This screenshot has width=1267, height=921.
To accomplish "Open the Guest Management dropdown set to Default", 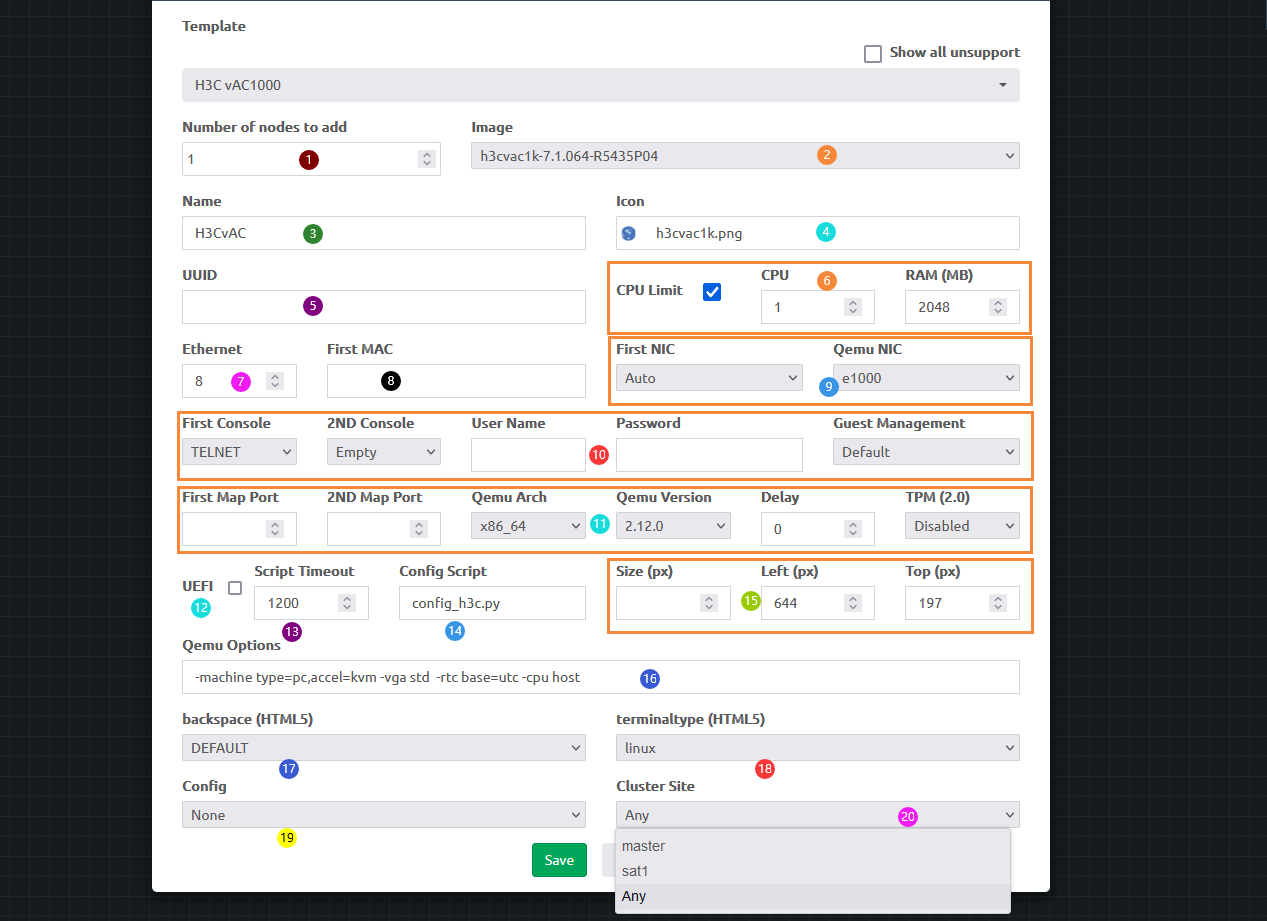I will (926, 452).
